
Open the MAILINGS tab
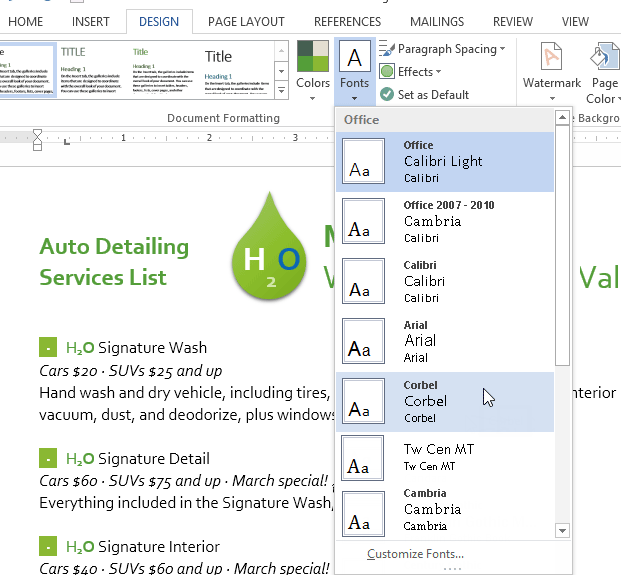point(437,21)
